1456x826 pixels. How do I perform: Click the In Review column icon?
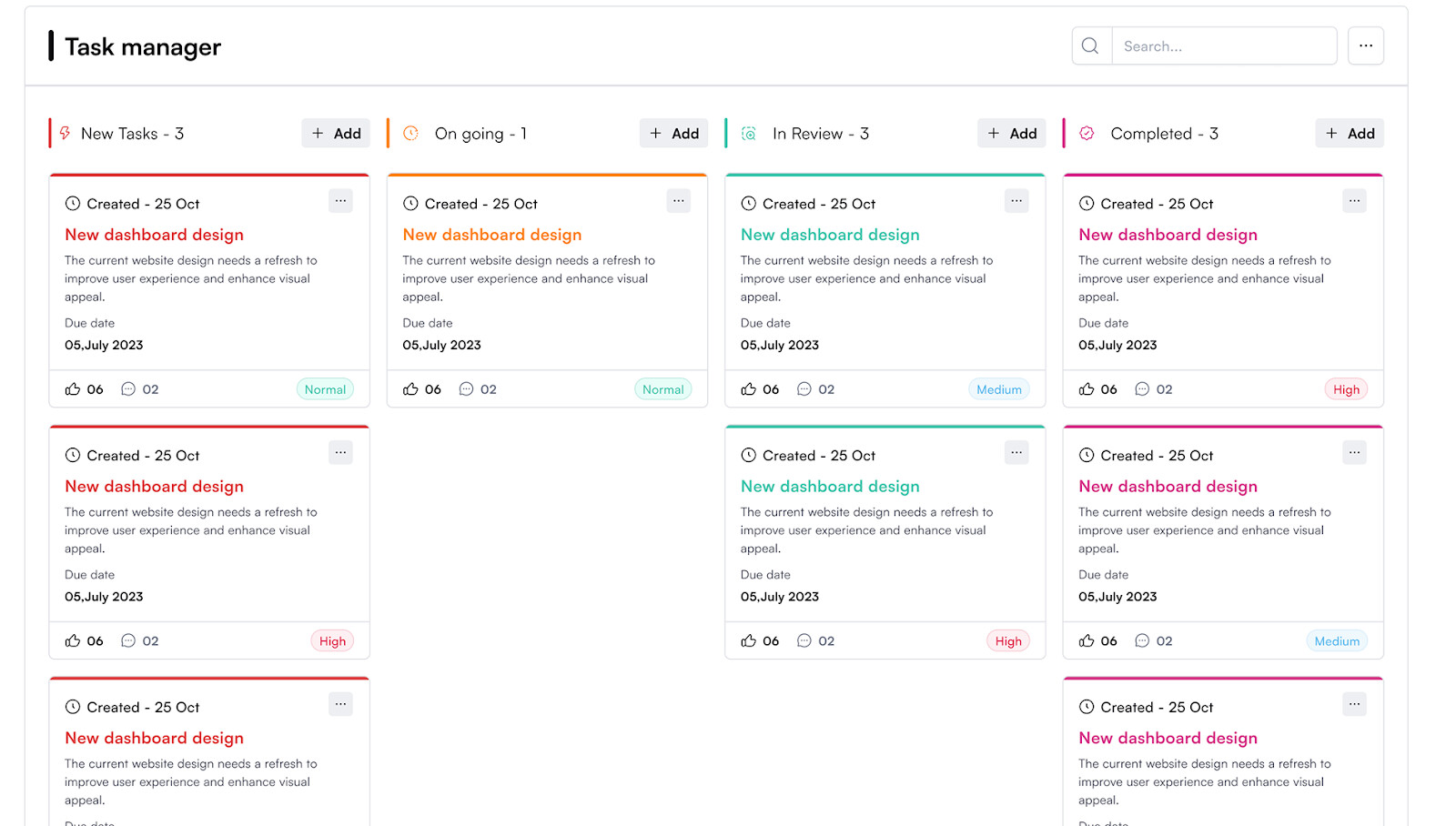[749, 134]
